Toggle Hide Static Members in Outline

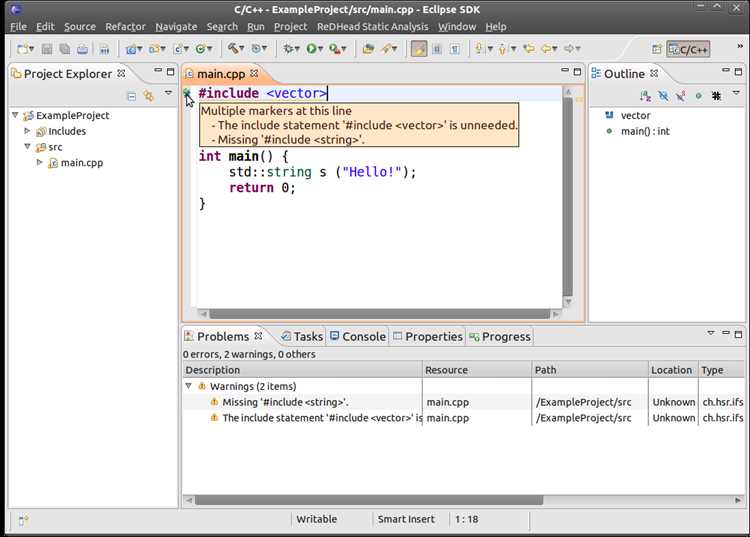click(x=681, y=96)
